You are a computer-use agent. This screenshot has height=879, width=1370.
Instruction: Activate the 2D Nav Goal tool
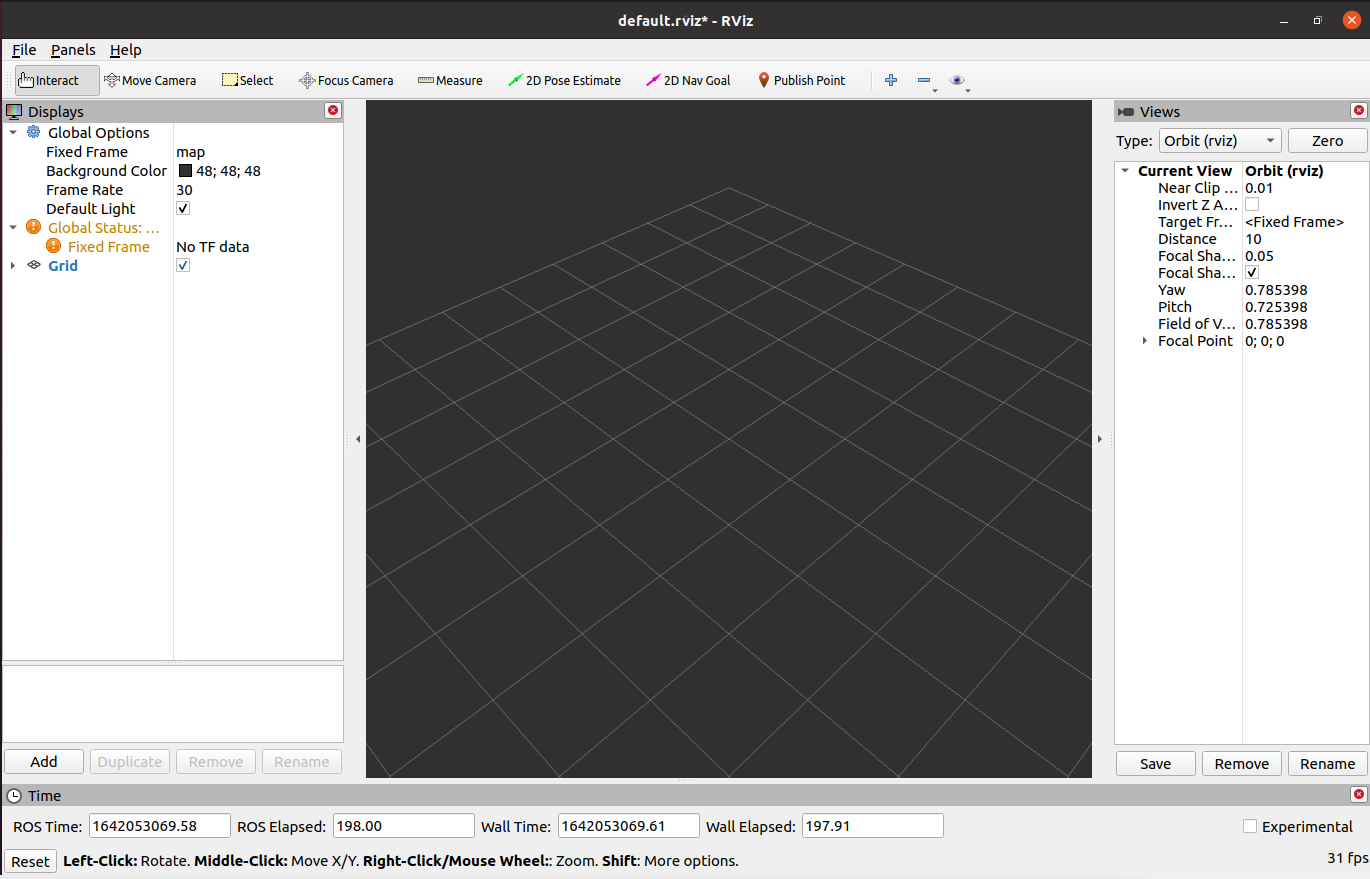pyautogui.click(x=688, y=80)
